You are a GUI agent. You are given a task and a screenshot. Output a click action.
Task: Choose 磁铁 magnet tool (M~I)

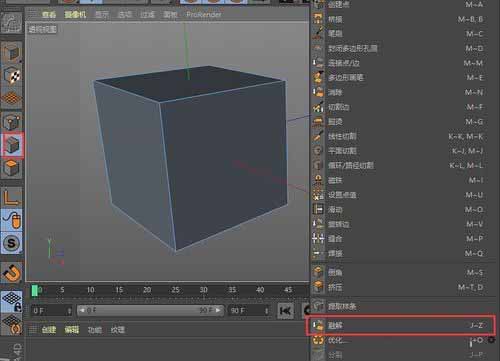click(x=404, y=180)
